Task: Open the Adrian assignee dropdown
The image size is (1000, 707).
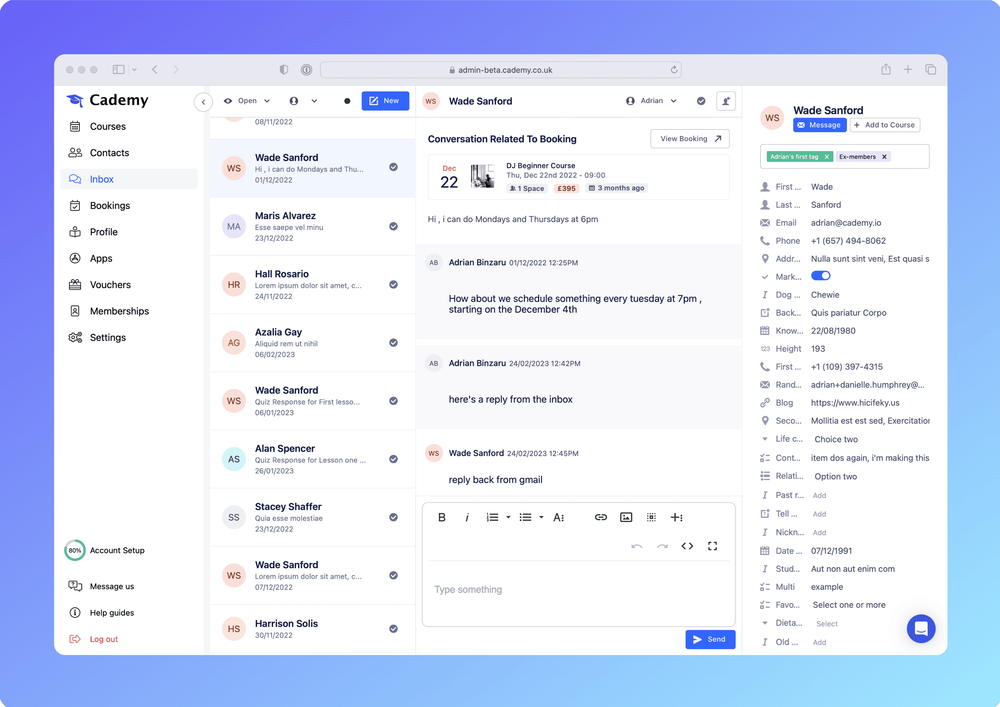Action: point(652,101)
